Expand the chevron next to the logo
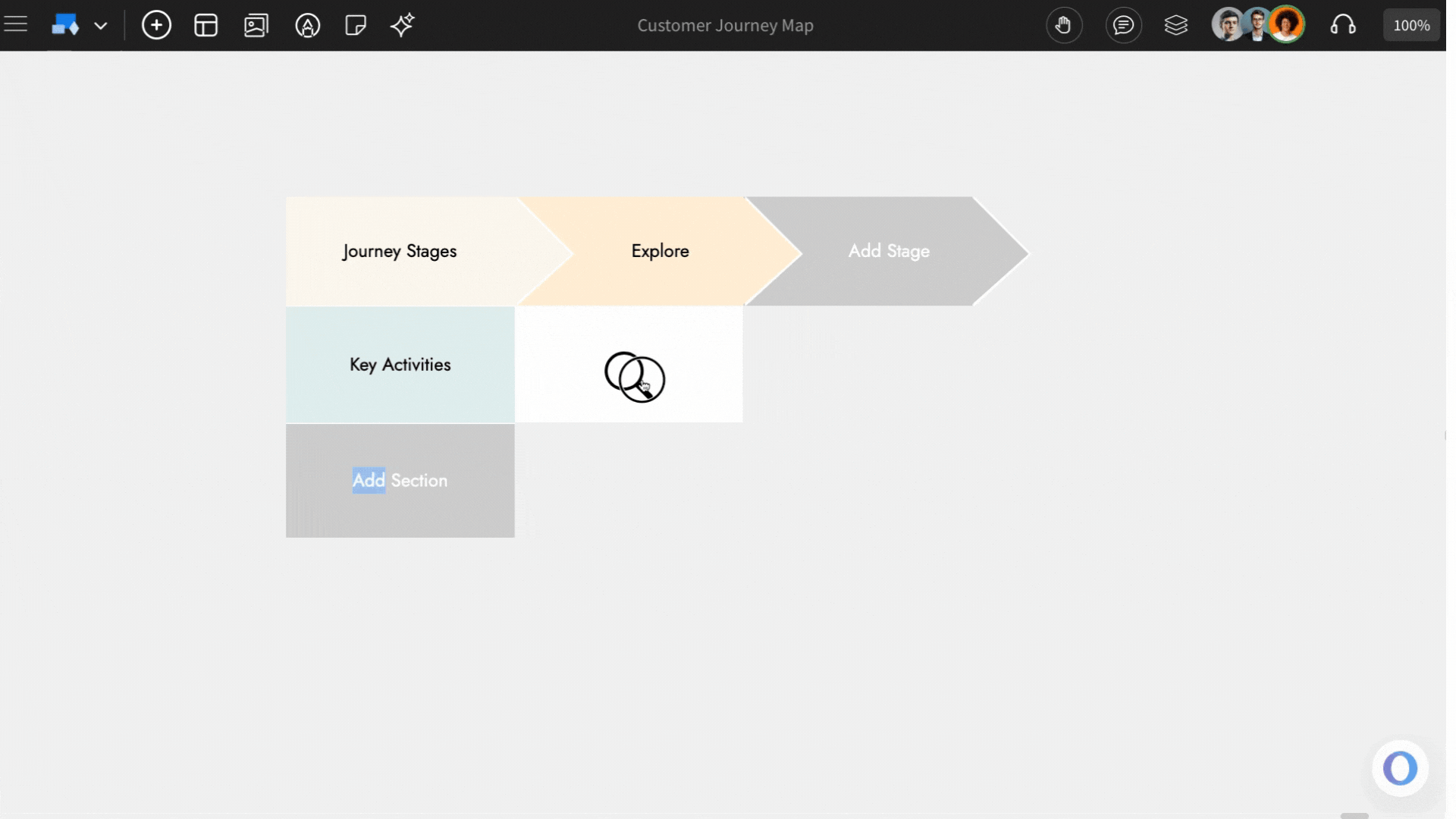This screenshot has height=819, width=1456. 102,25
